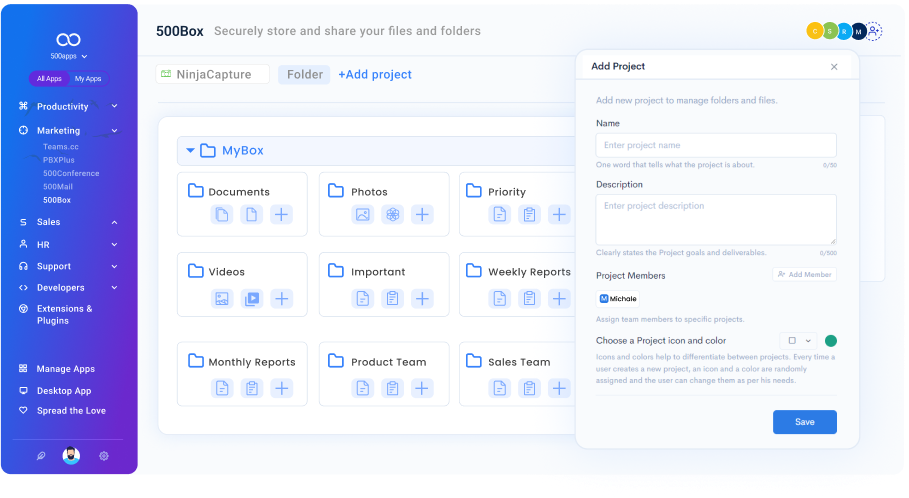909x498 pixels.
Task: Click the plus icon in Documents folder
Action: (282, 215)
